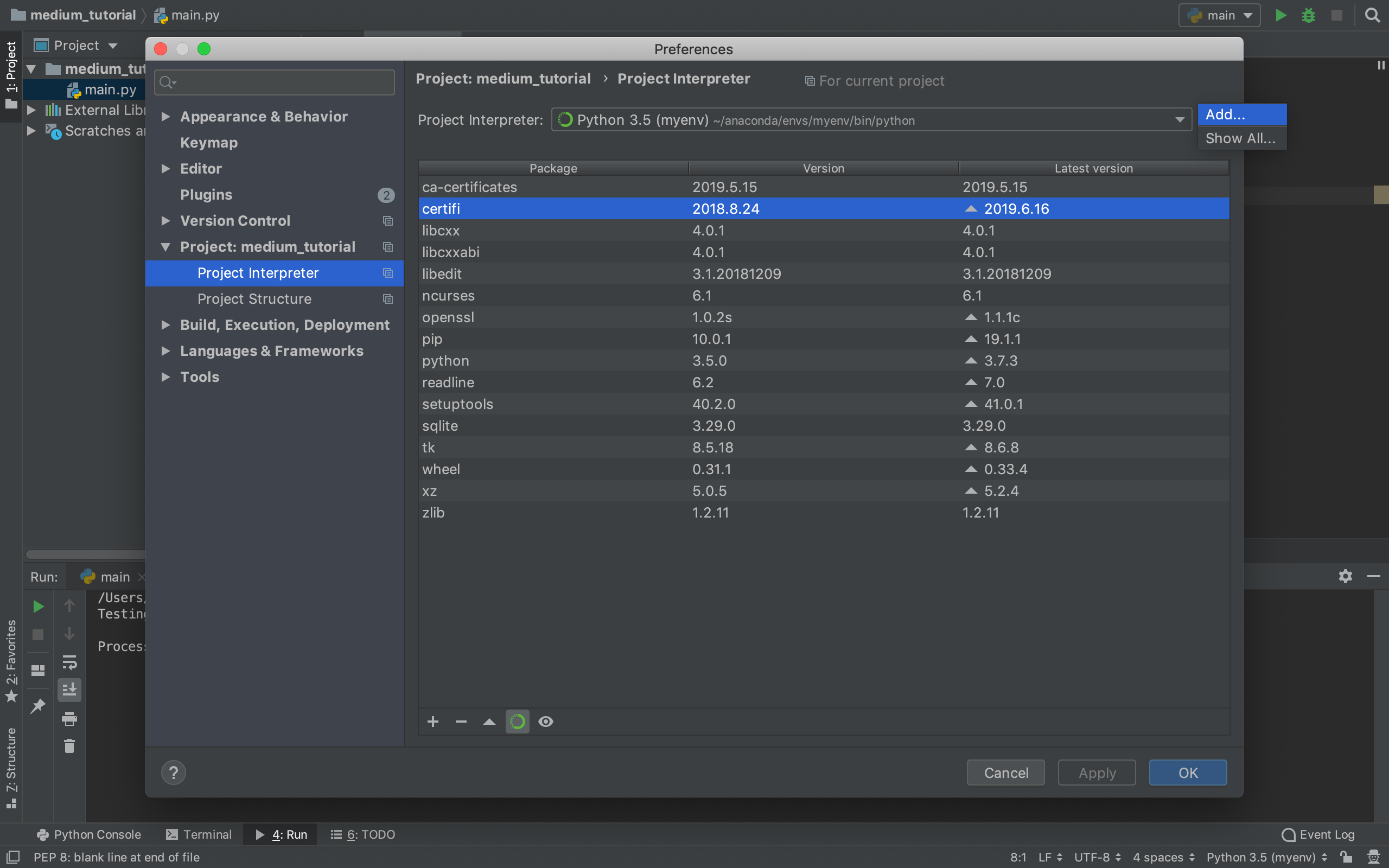Open the main run configuration dropdown
Image resolution: width=1389 pixels, height=868 pixels.
pos(1220,16)
